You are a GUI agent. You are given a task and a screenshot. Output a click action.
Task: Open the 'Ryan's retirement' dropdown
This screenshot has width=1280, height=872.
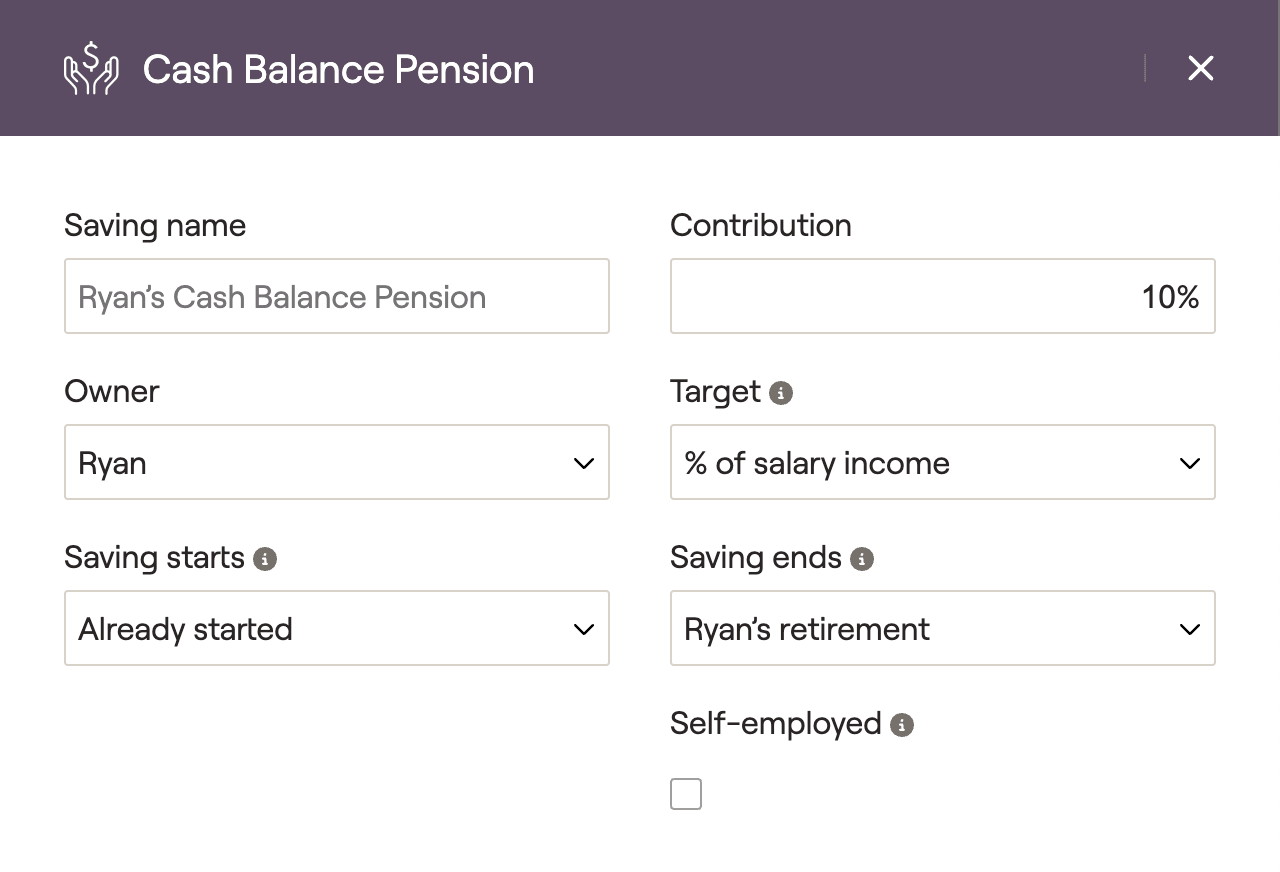click(943, 628)
